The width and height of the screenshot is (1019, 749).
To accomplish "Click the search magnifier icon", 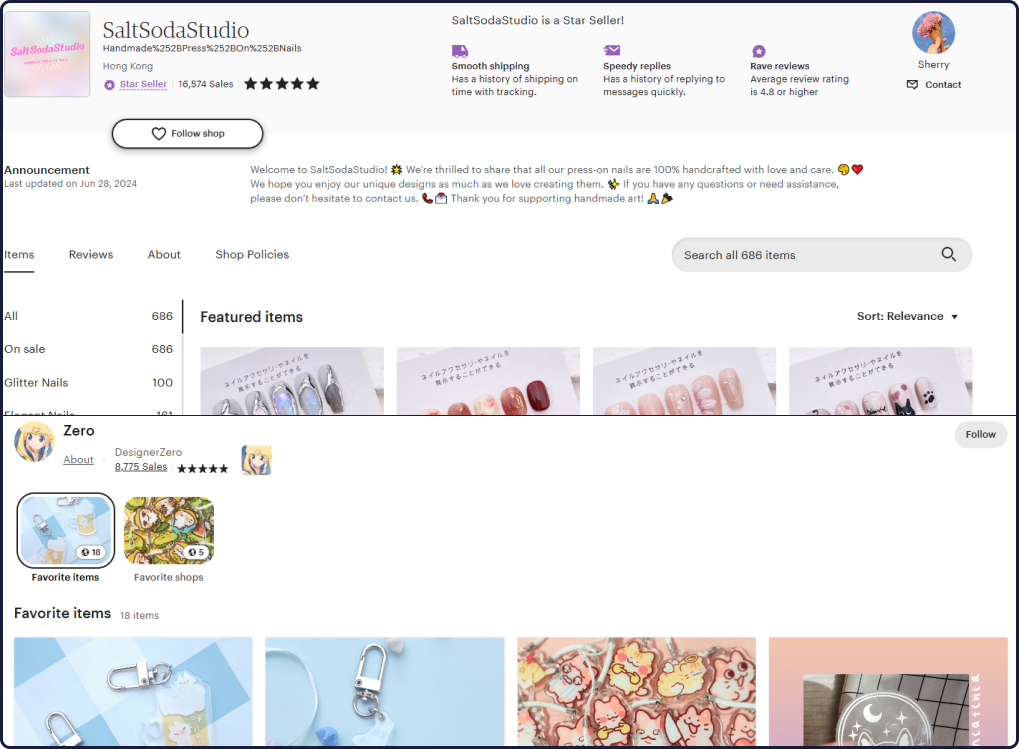I will click(x=948, y=255).
